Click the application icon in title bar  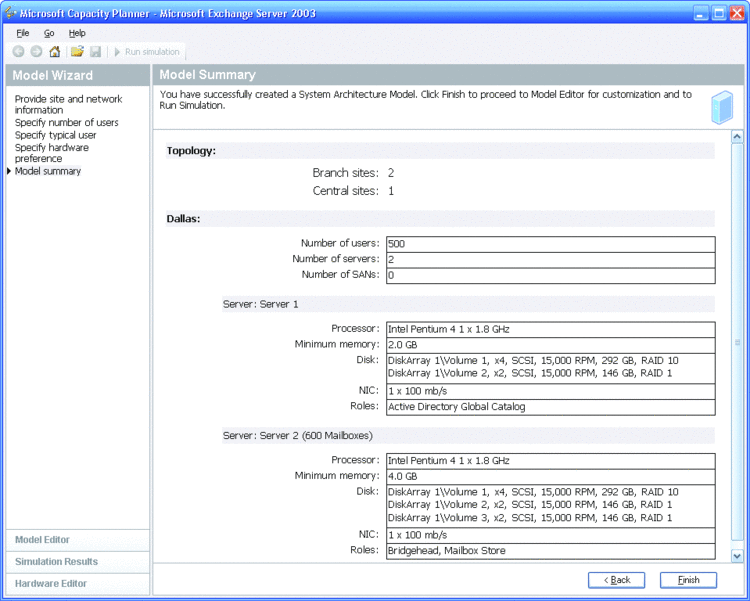point(11,14)
